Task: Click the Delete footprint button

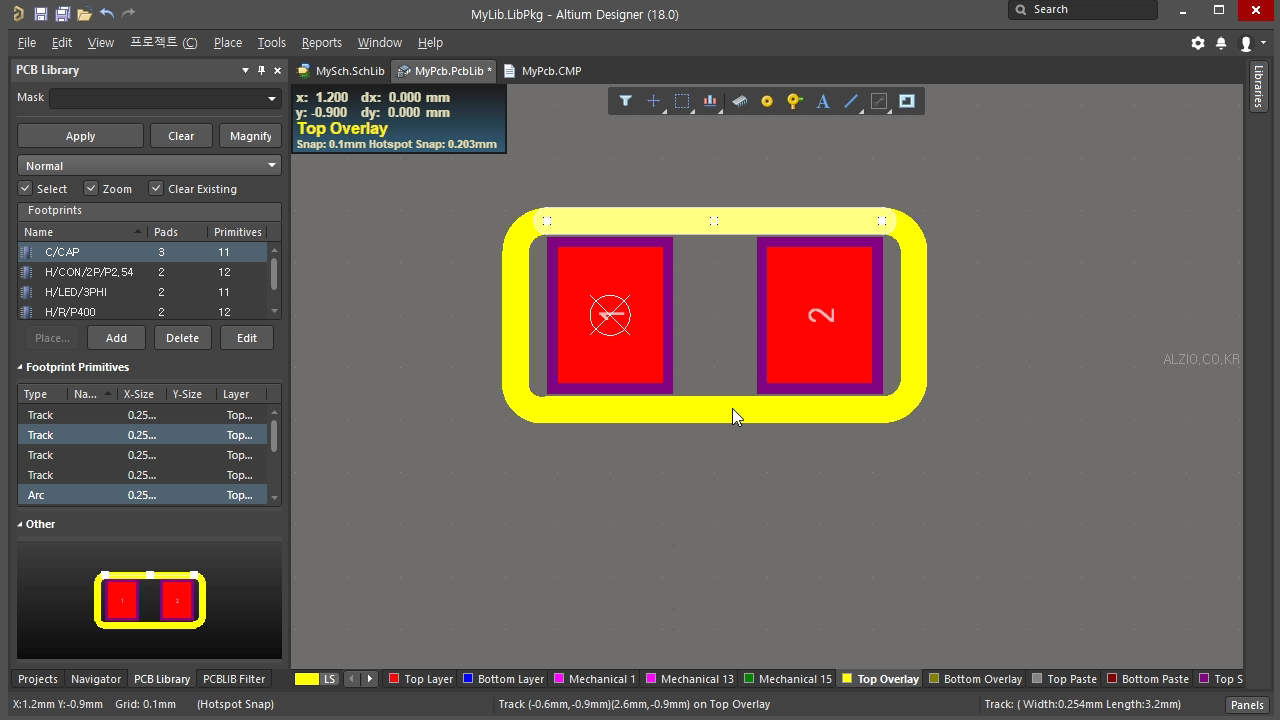Action: click(x=182, y=338)
